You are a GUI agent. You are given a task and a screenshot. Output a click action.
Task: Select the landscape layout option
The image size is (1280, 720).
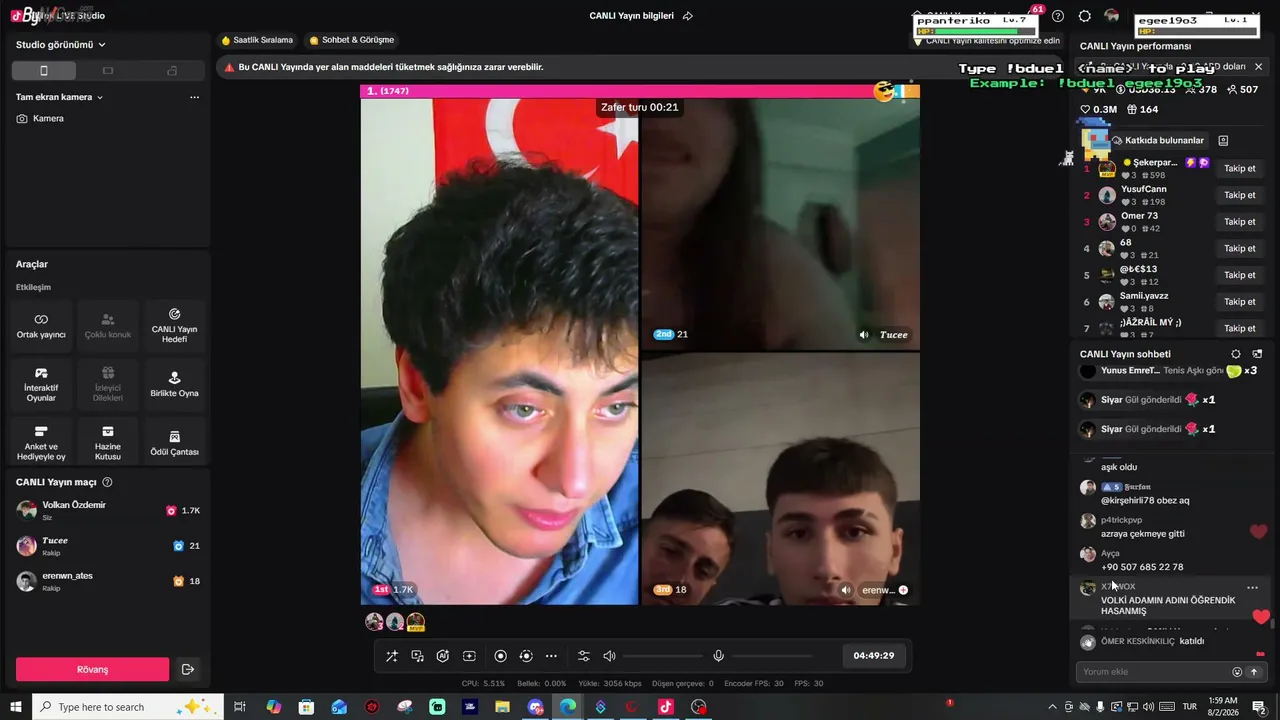click(108, 71)
